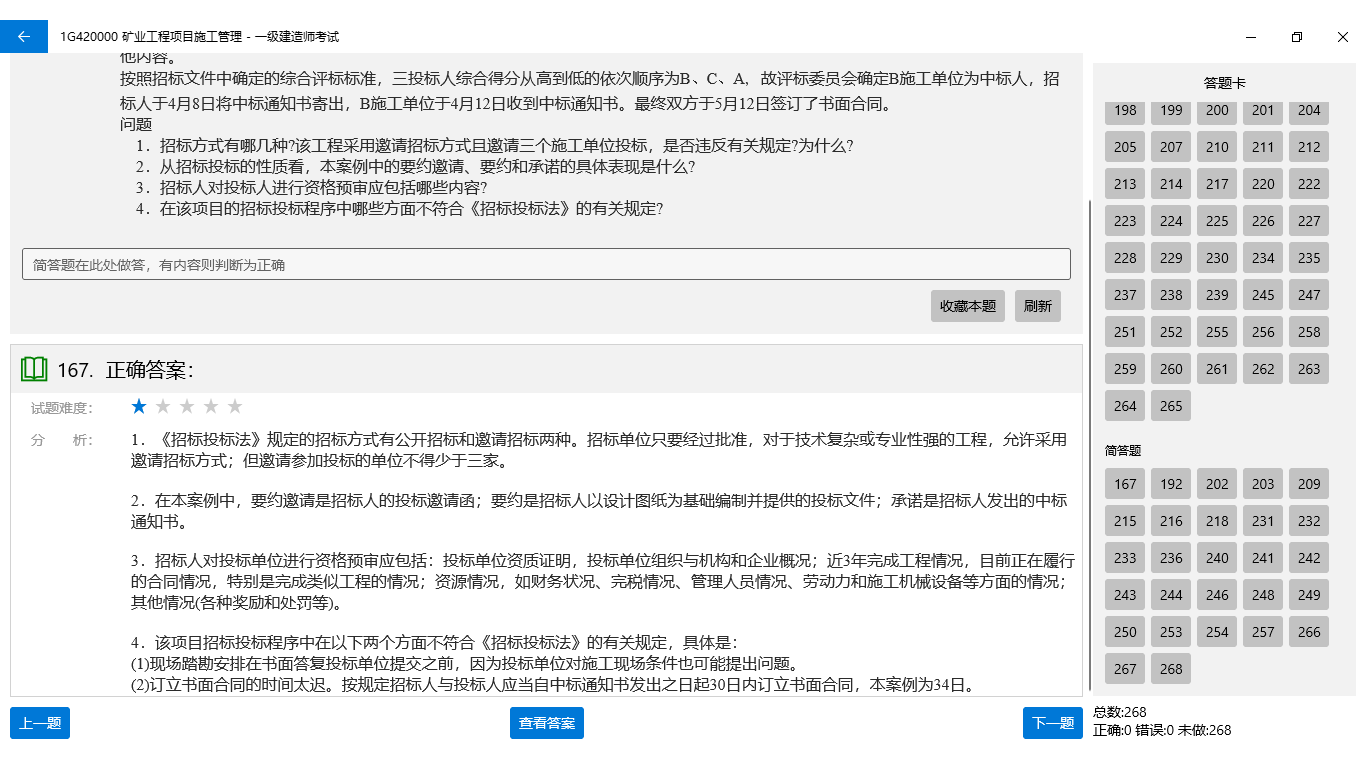Go to previous question with 上一题

pyautogui.click(x=39, y=723)
